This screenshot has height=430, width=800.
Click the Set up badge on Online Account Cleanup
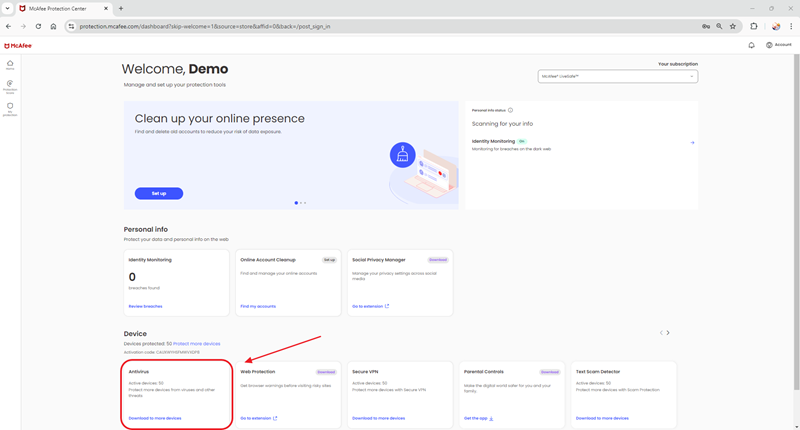(329, 260)
